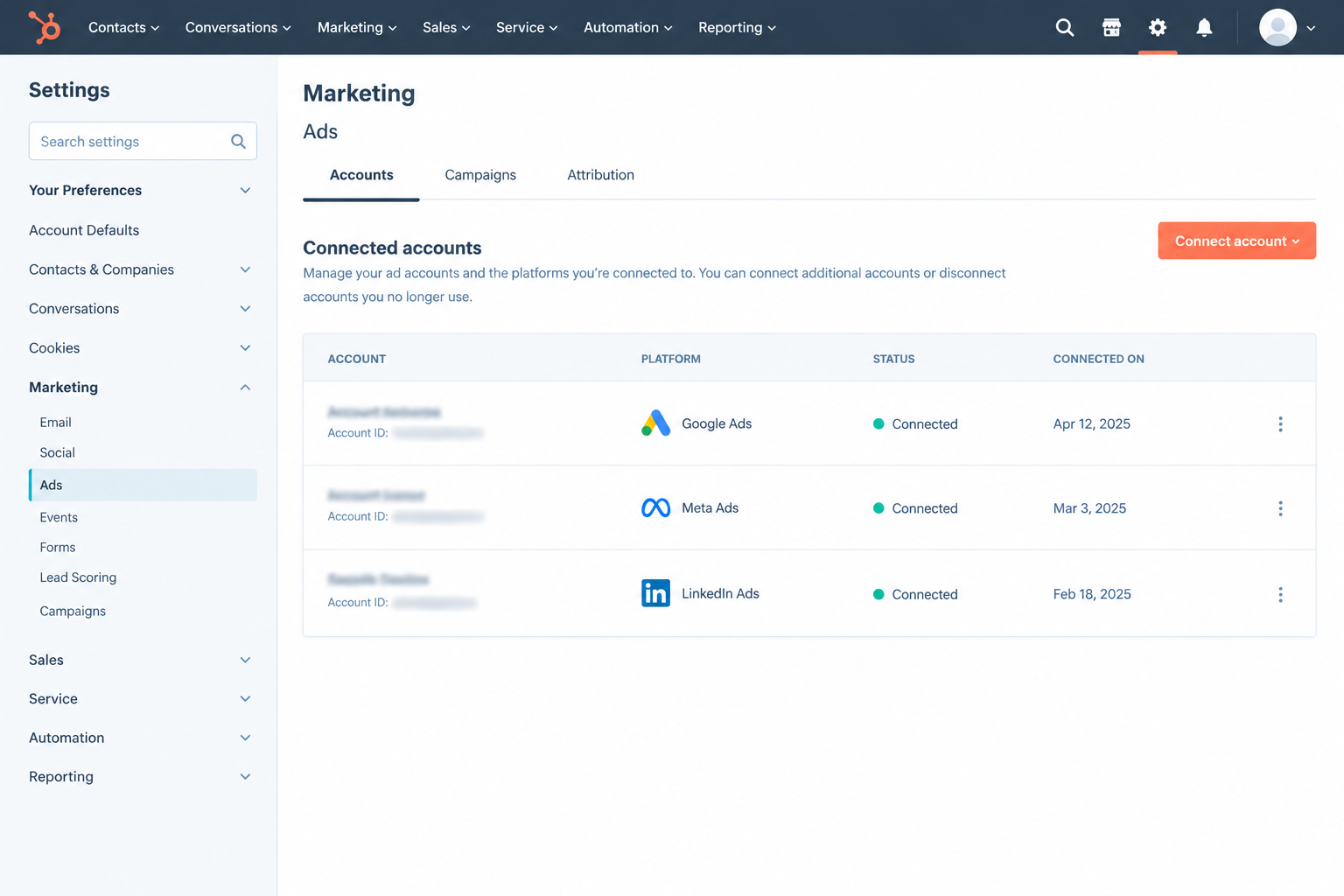This screenshot has width=1344, height=896.
Task: Open actions menu for LinkedIn Ads row
Action: coord(1280,594)
